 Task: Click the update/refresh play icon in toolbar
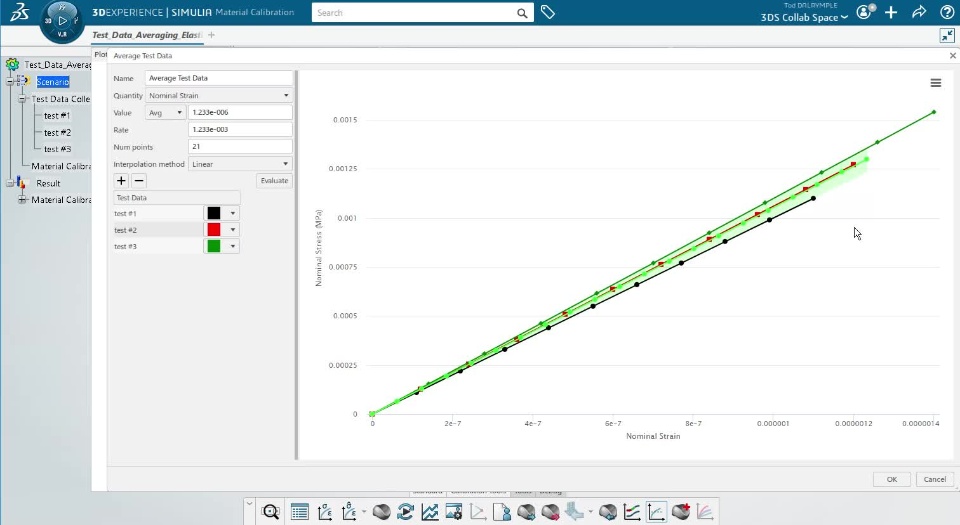point(405,511)
